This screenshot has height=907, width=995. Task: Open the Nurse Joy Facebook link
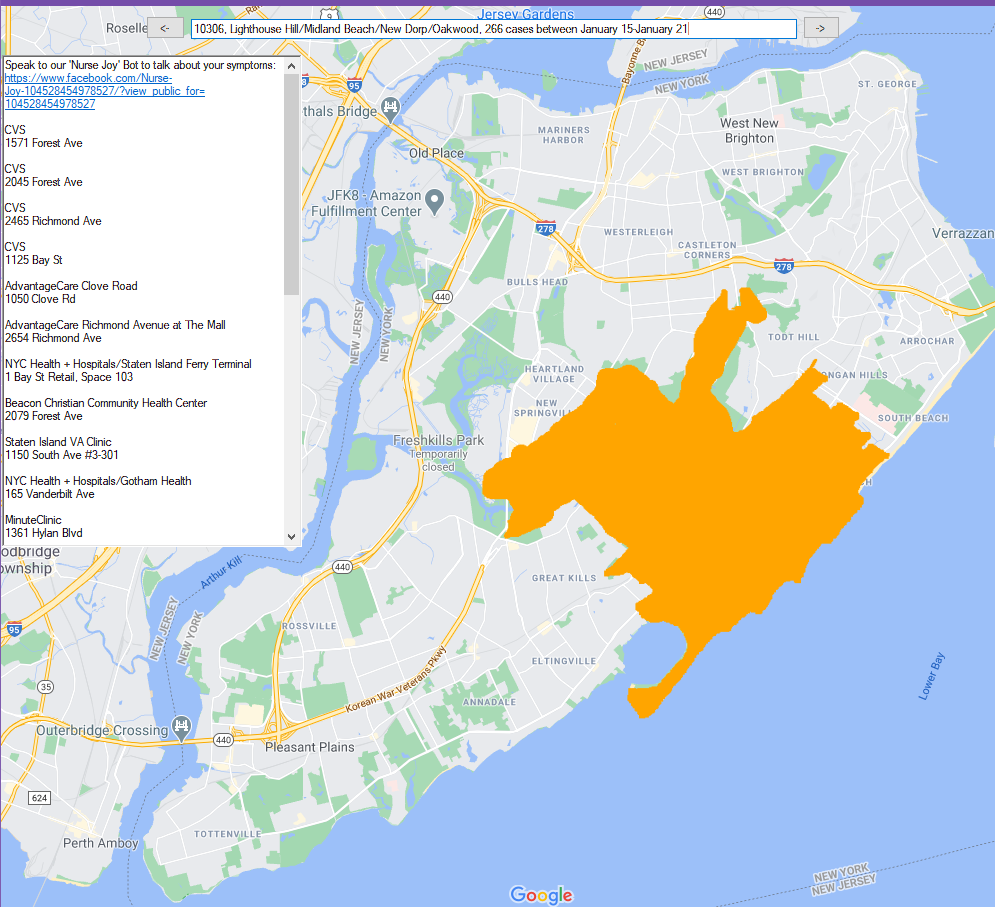105,91
